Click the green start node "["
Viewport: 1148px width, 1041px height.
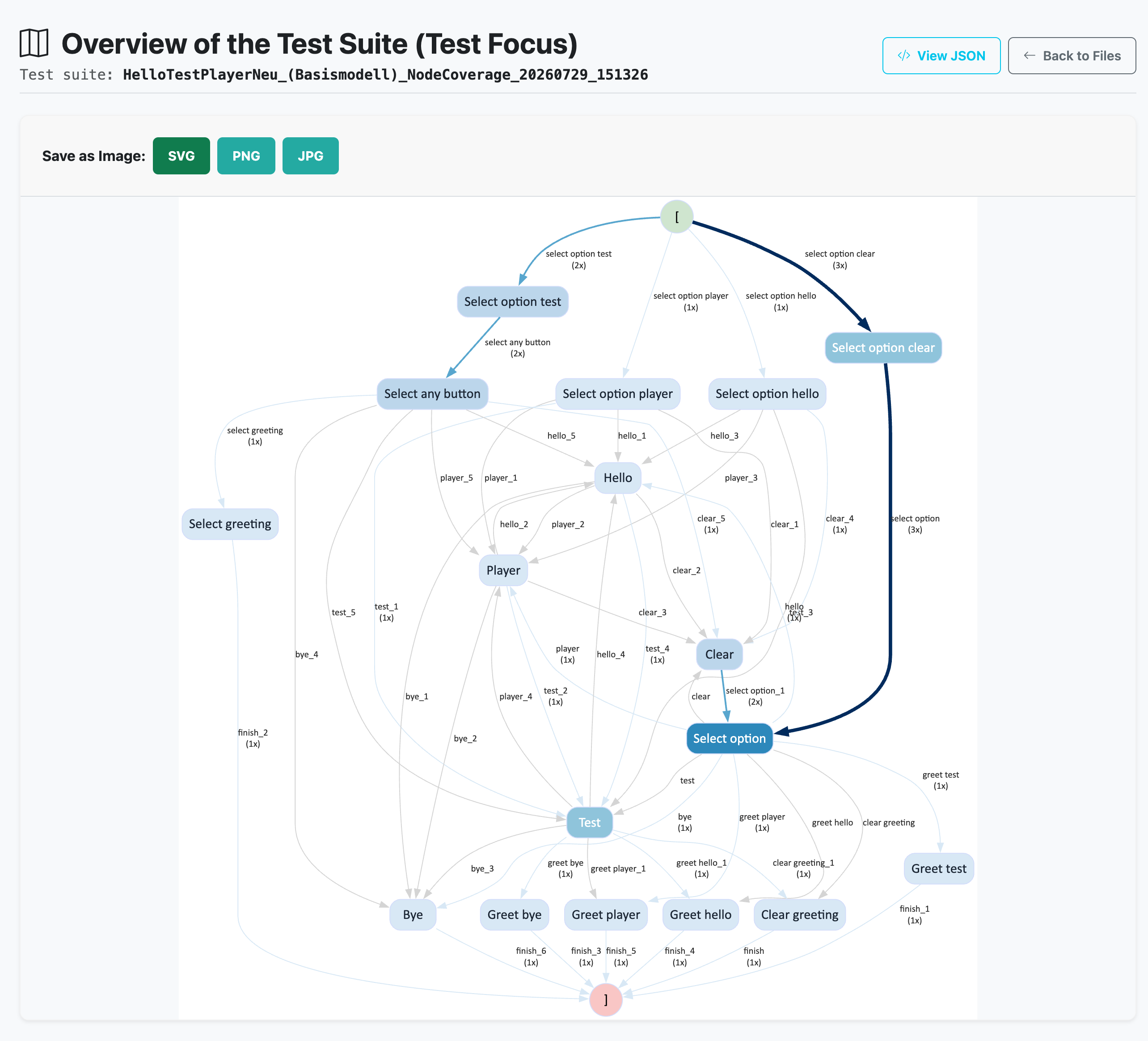[676, 216]
